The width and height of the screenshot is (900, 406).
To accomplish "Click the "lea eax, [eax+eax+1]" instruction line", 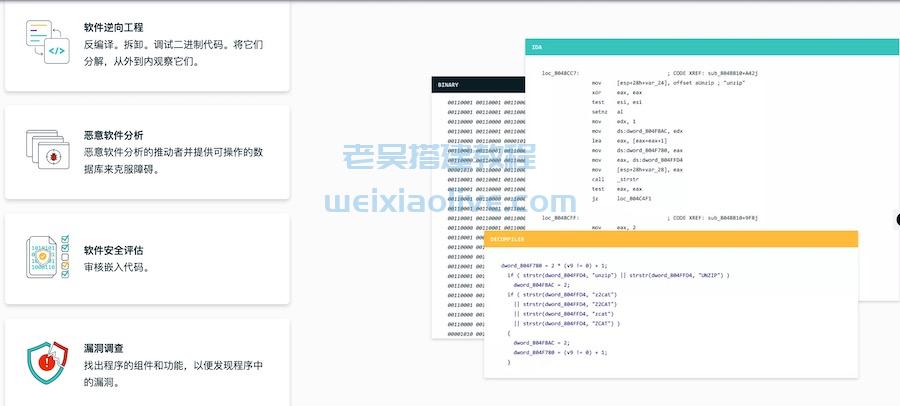I will [x=630, y=141].
